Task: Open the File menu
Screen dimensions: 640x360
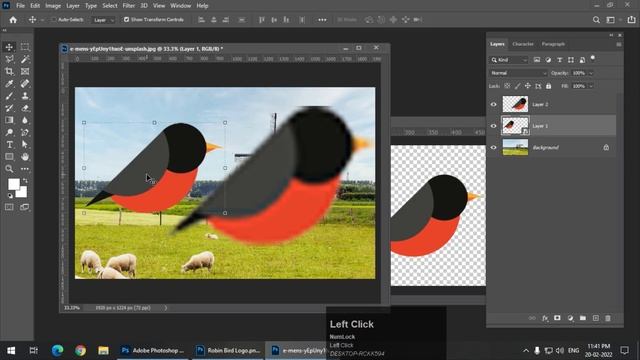Action: [20, 6]
